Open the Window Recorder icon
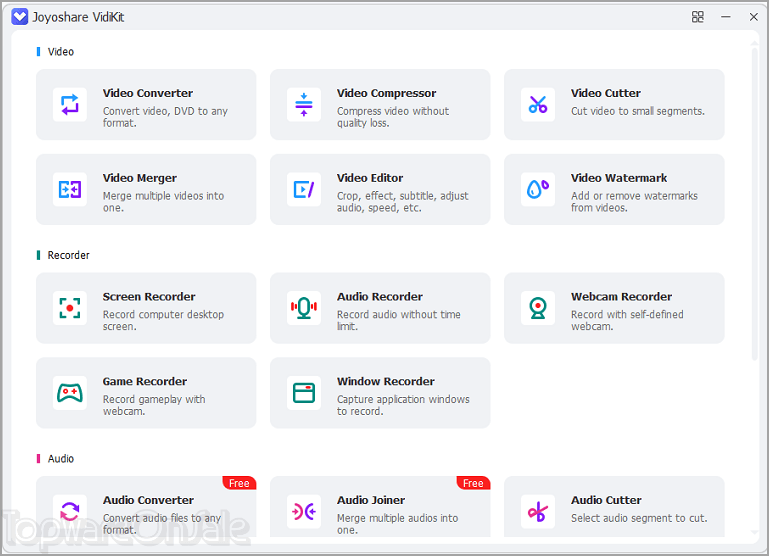 304,393
